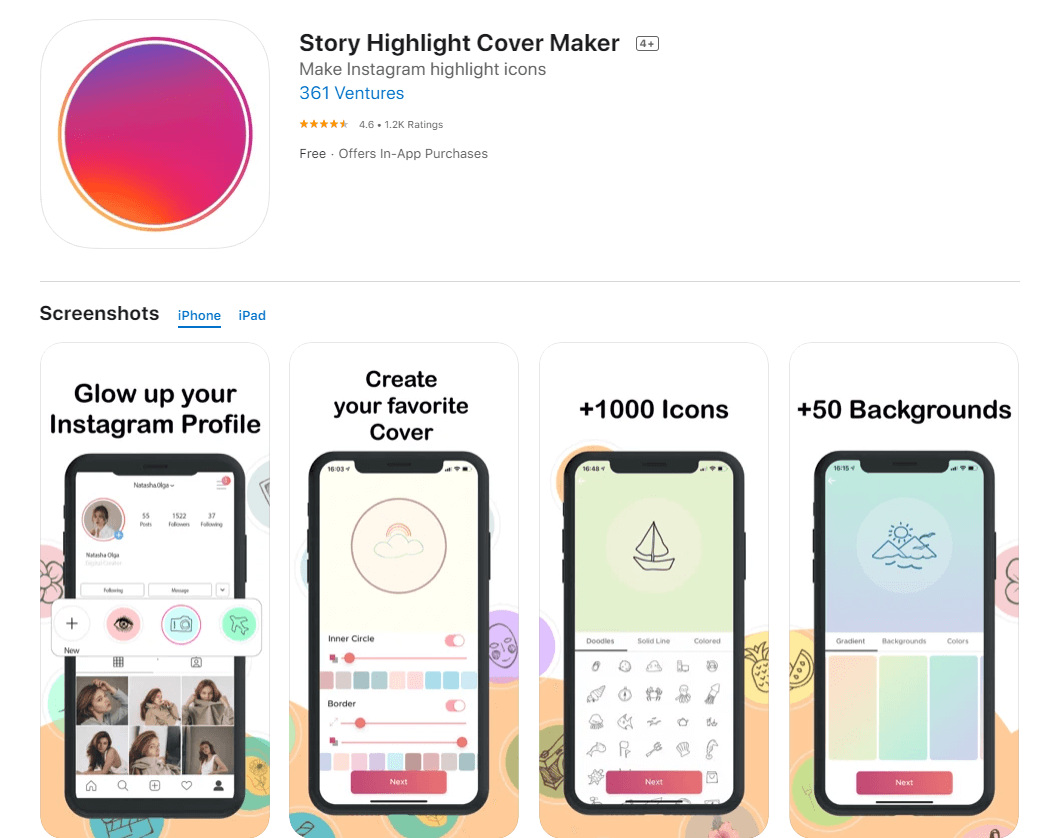Click the mountain and sun icon preview
Screen dimensions: 1050x838
click(x=904, y=545)
